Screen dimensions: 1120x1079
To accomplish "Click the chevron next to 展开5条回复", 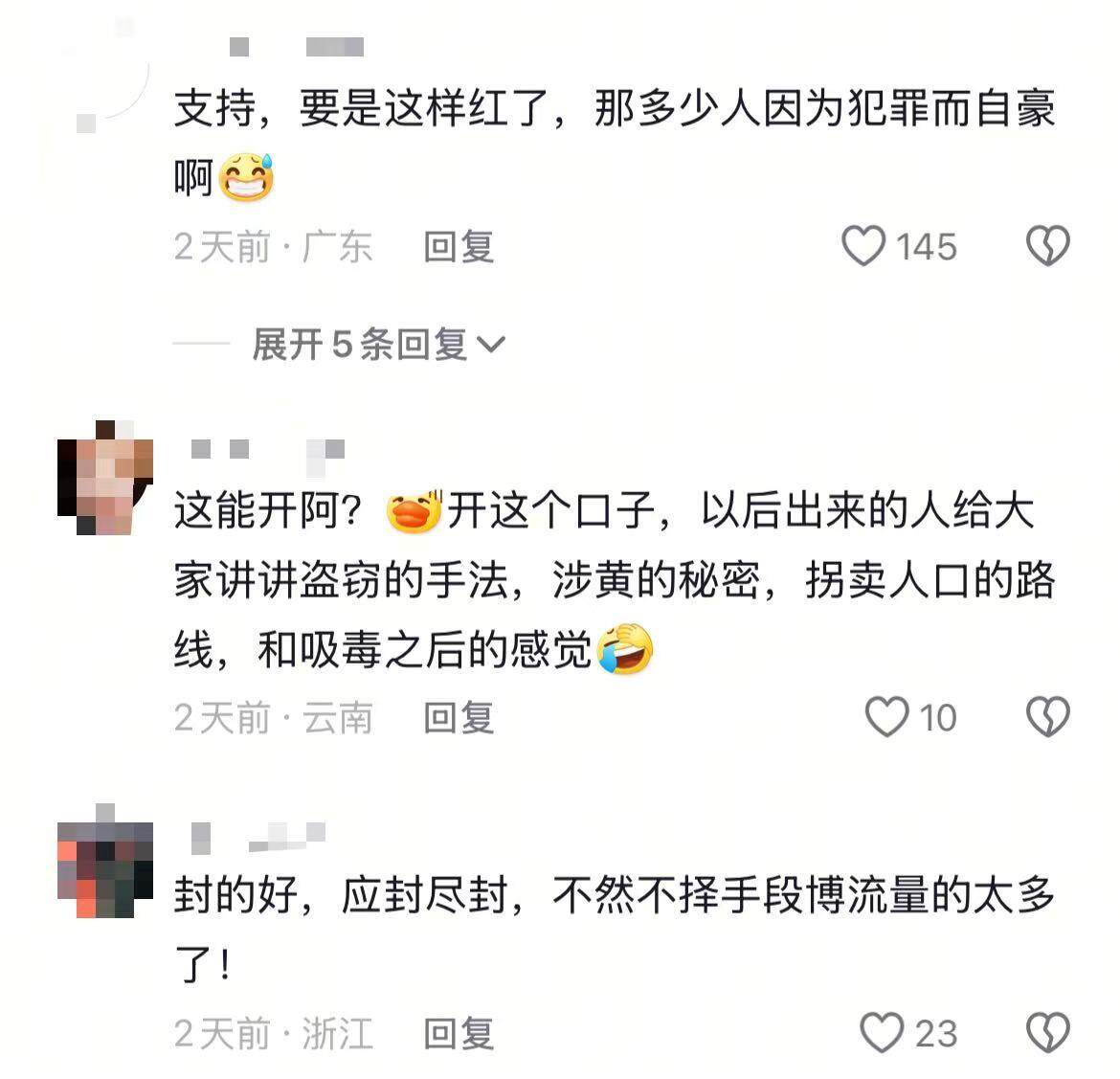I will click(x=491, y=345).
